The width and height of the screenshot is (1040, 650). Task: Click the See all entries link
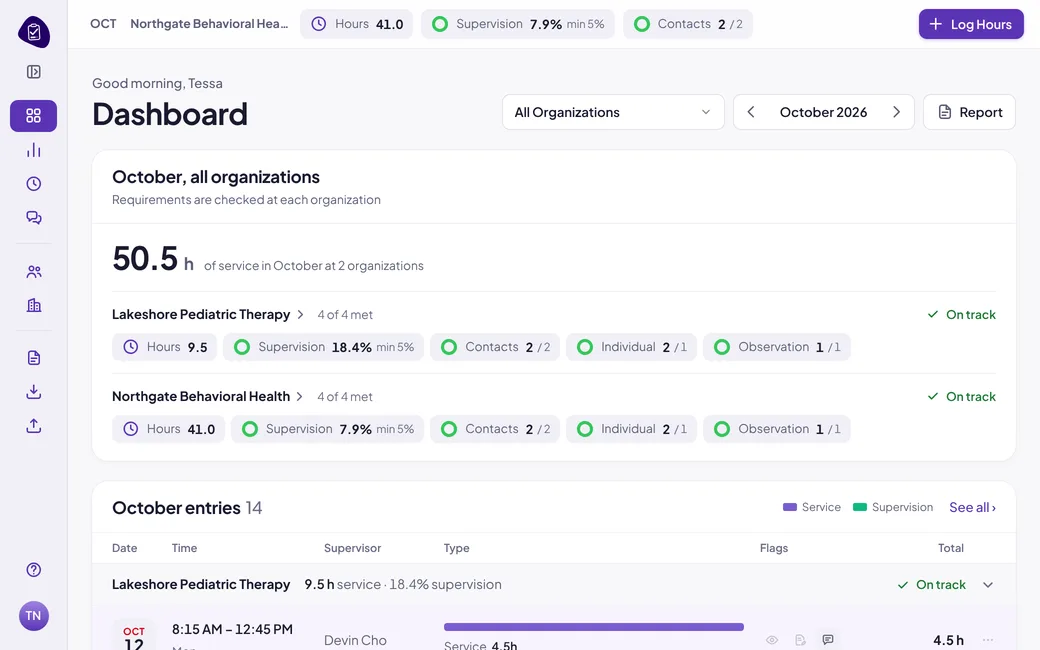tap(972, 507)
